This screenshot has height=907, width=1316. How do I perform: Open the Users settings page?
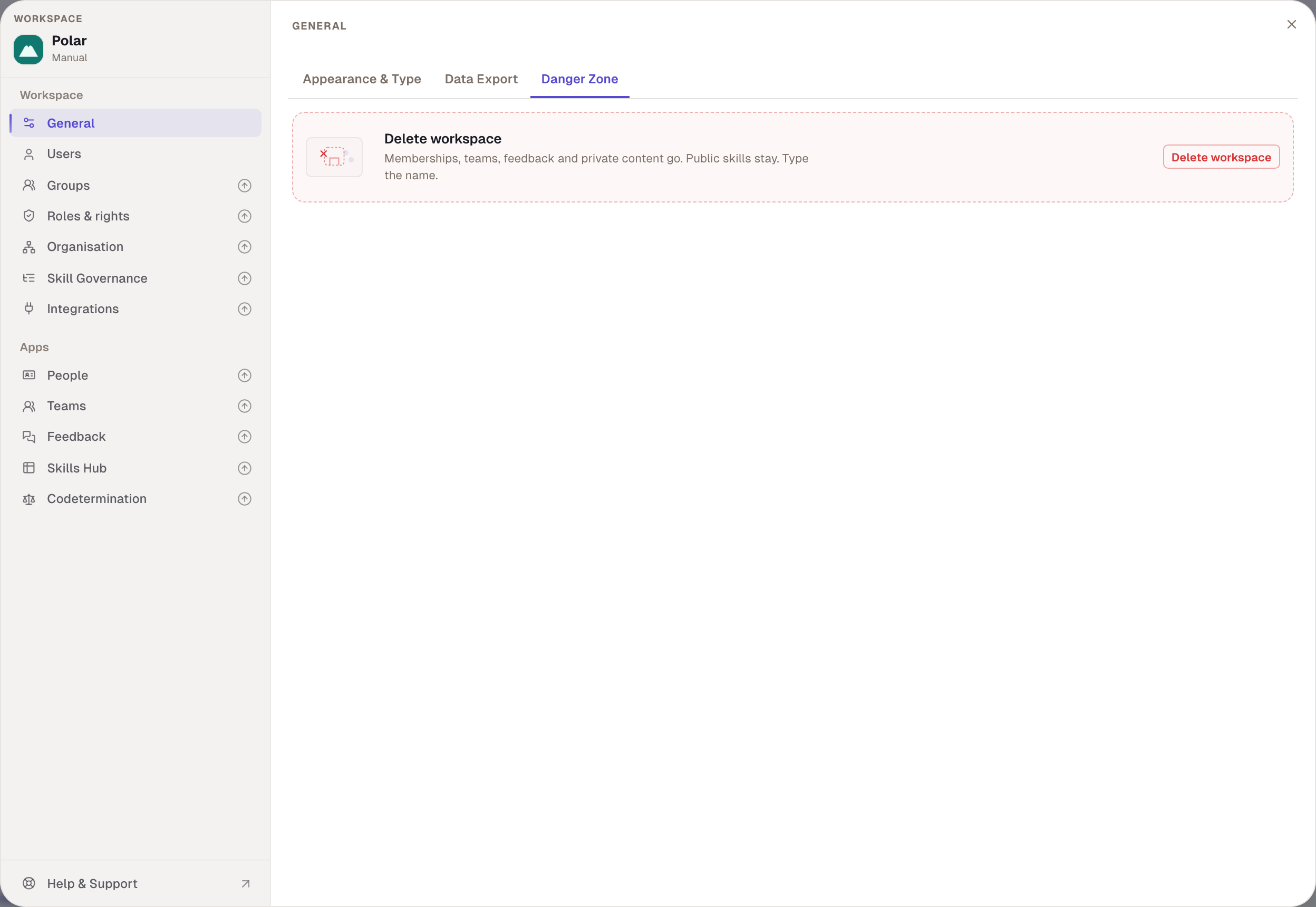(136, 154)
